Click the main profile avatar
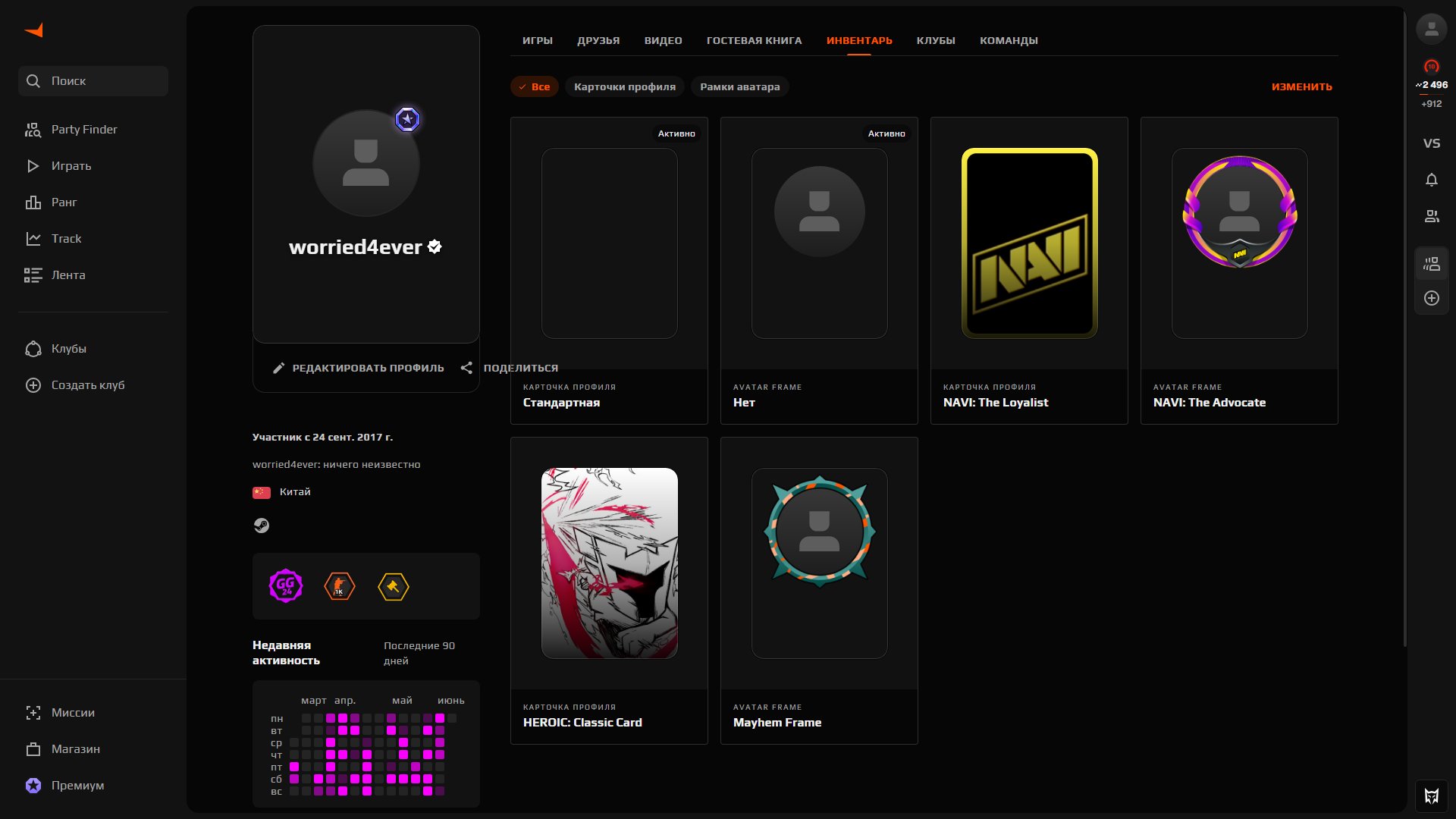This screenshot has width=1456, height=819. [366, 163]
